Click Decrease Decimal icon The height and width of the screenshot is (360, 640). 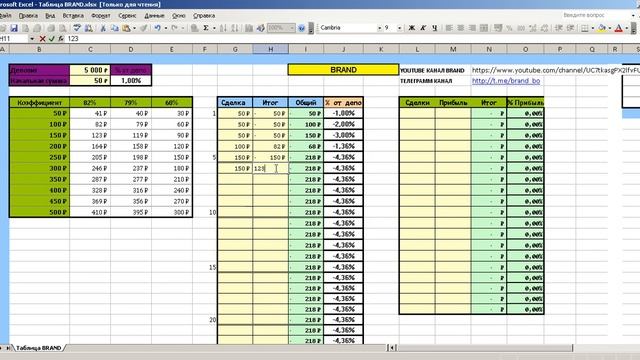[x=544, y=28]
